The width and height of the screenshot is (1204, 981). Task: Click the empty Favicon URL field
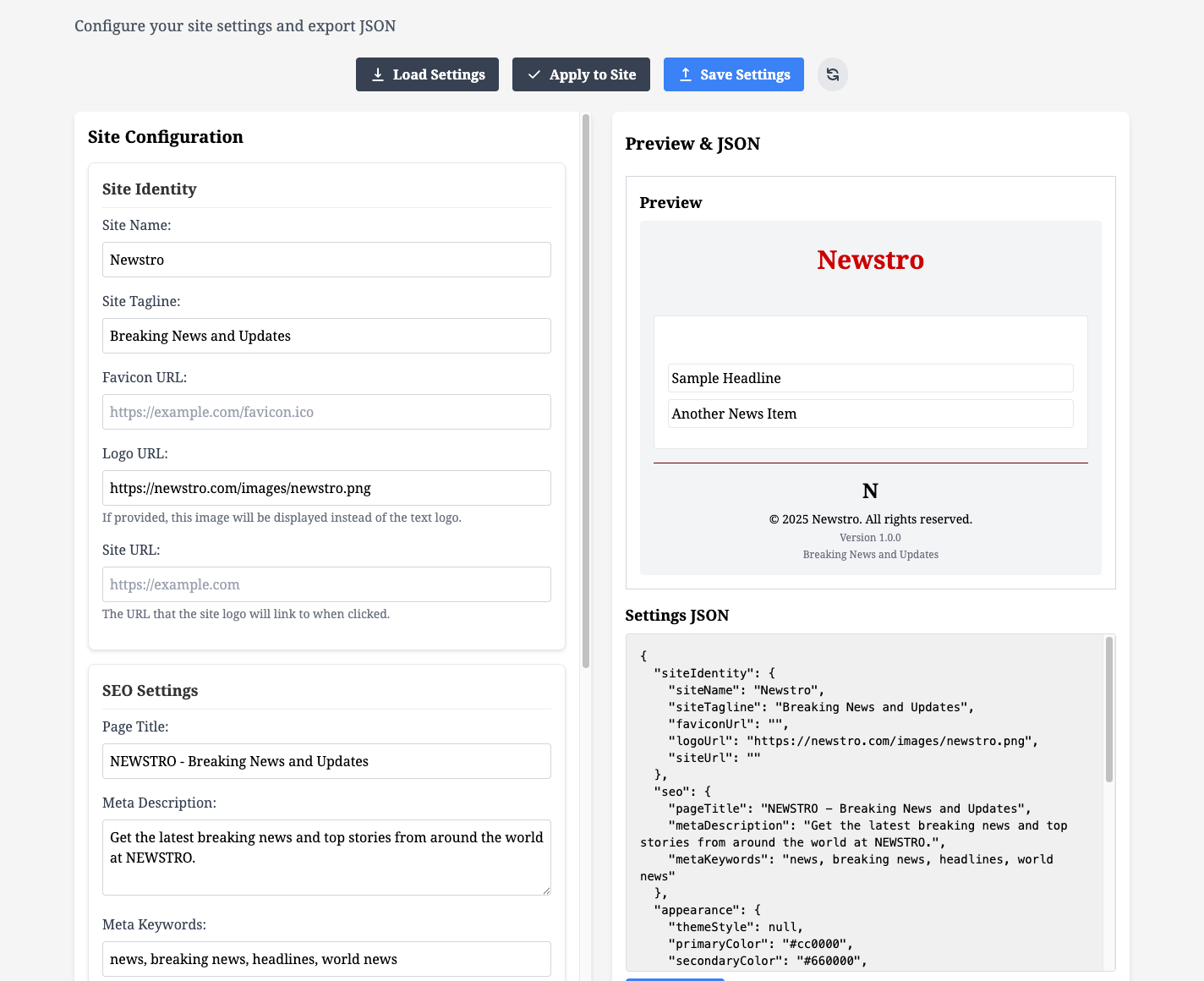coord(326,412)
